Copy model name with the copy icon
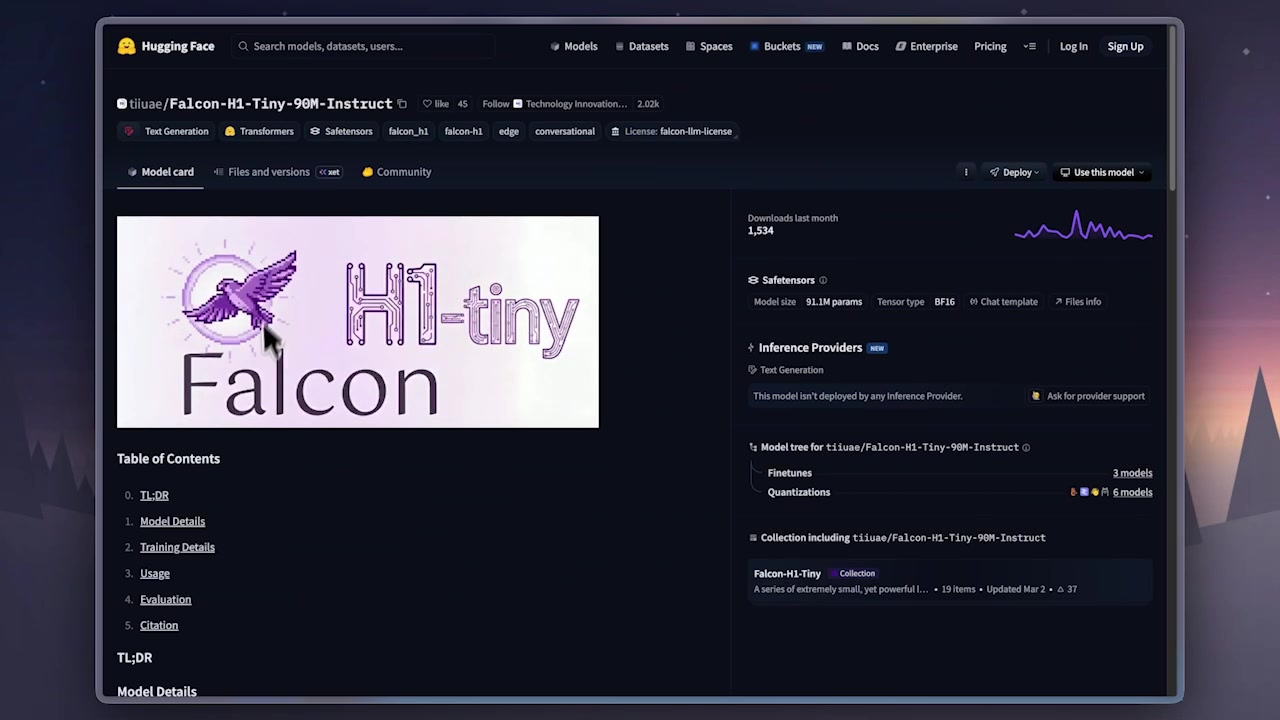The width and height of the screenshot is (1280, 720). pyautogui.click(x=402, y=104)
